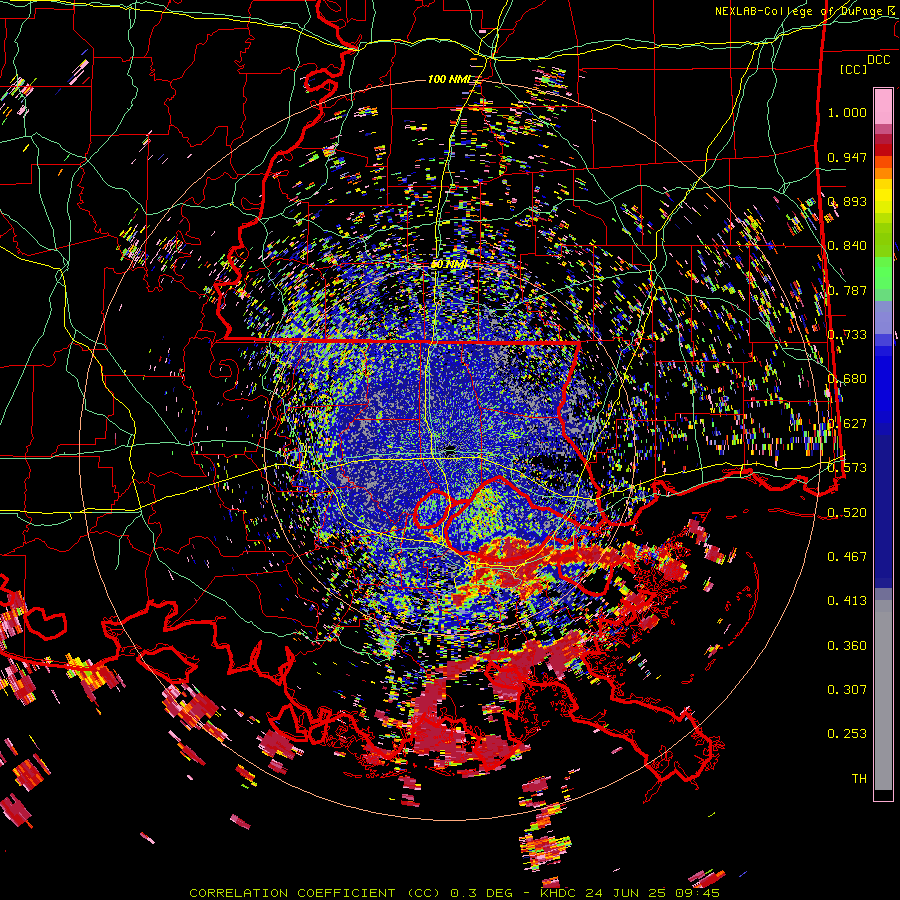Select the 0.467 scale value
The width and height of the screenshot is (900, 900).
tap(847, 557)
